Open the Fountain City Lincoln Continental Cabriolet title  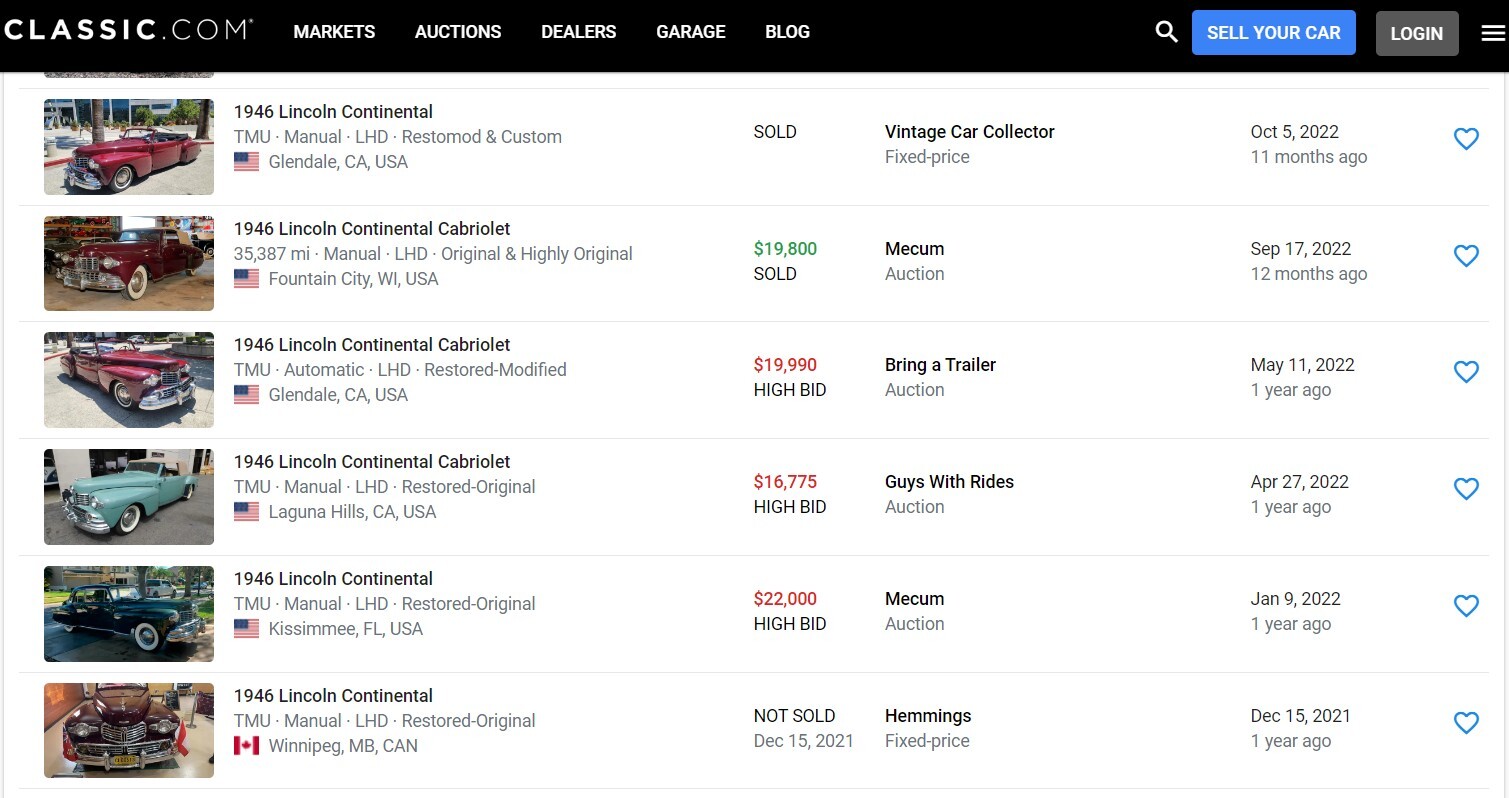(x=372, y=228)
